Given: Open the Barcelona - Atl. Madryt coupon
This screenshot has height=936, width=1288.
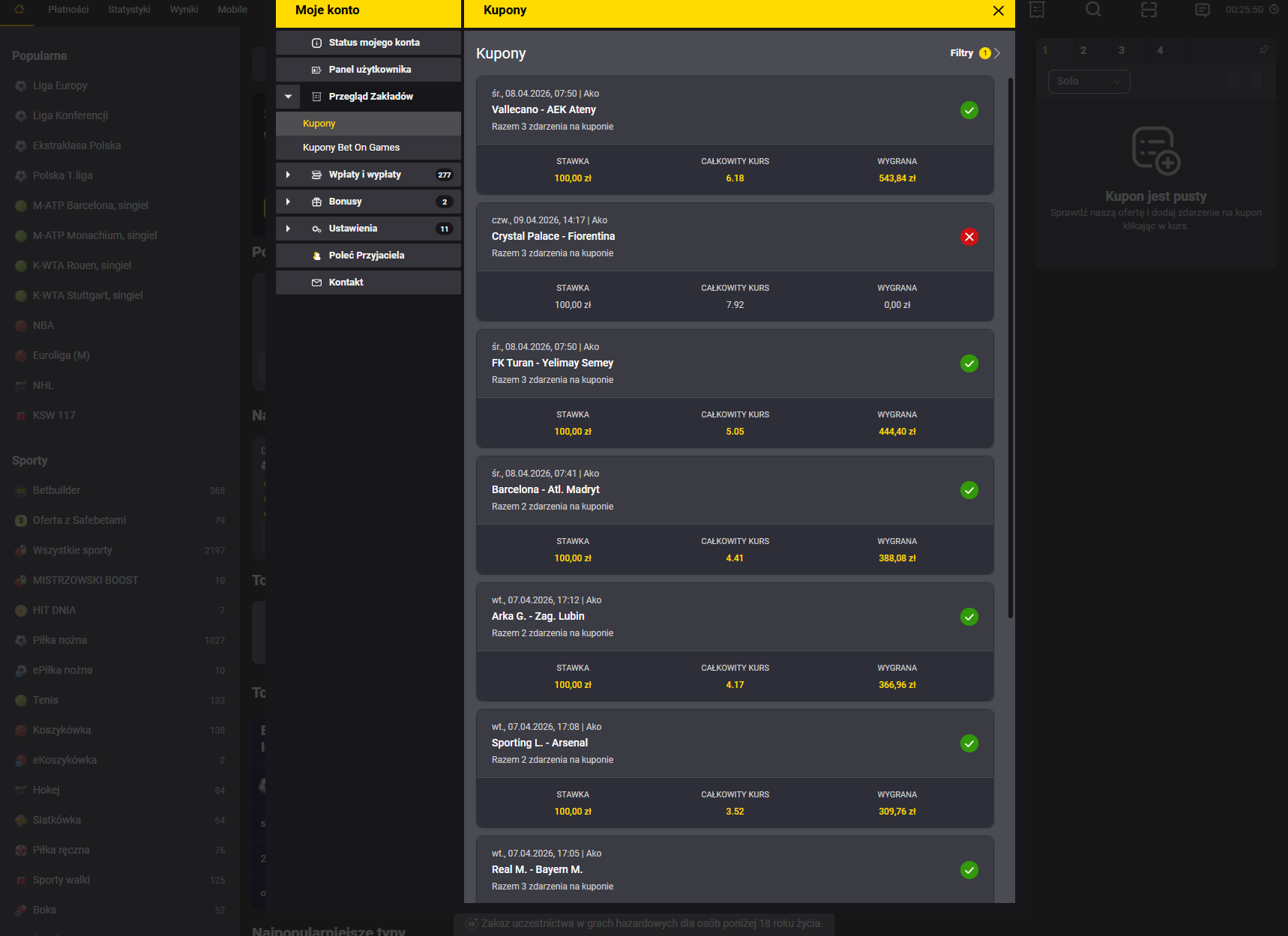Looking at the screenshot, I should pos(735,516).
